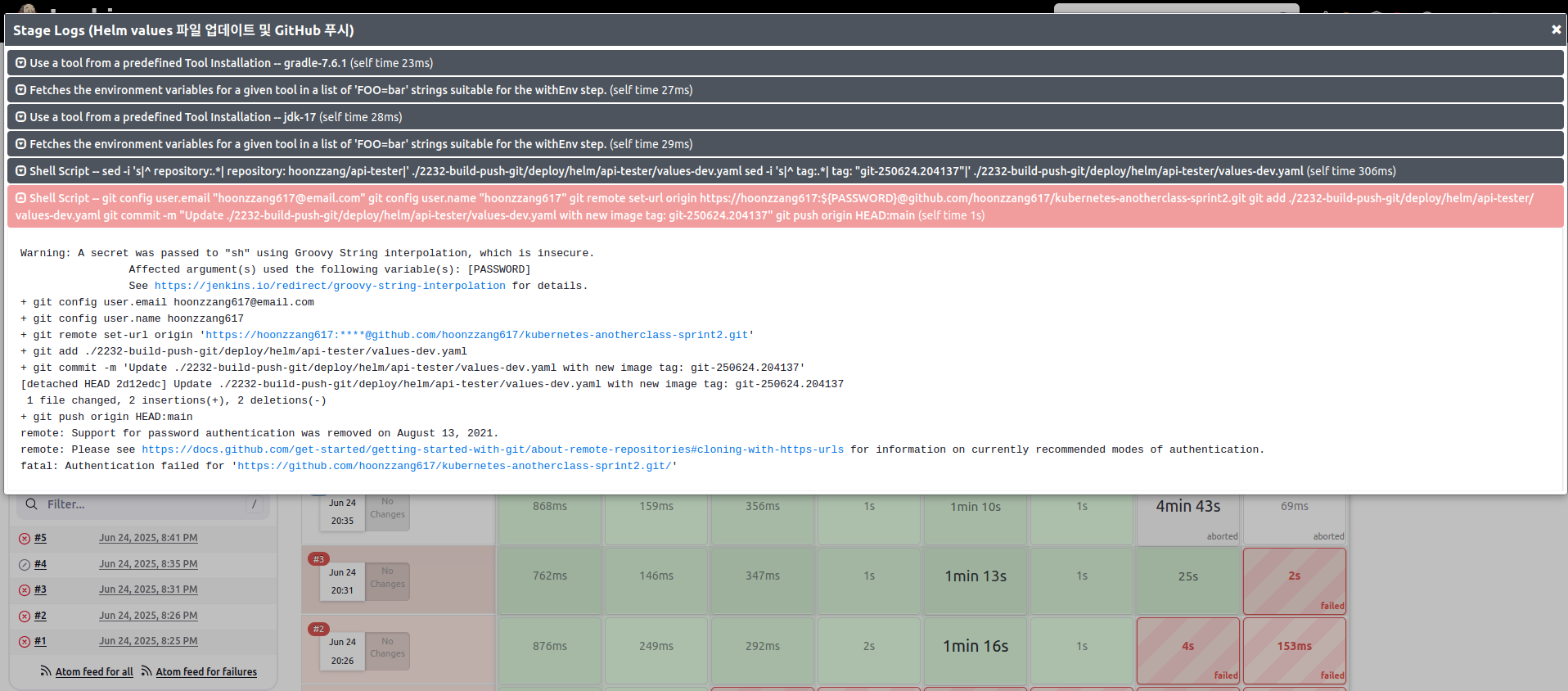Select the failed 4s stage cell
This screenshot has width=1568, height=691.
click(1188, 651)
